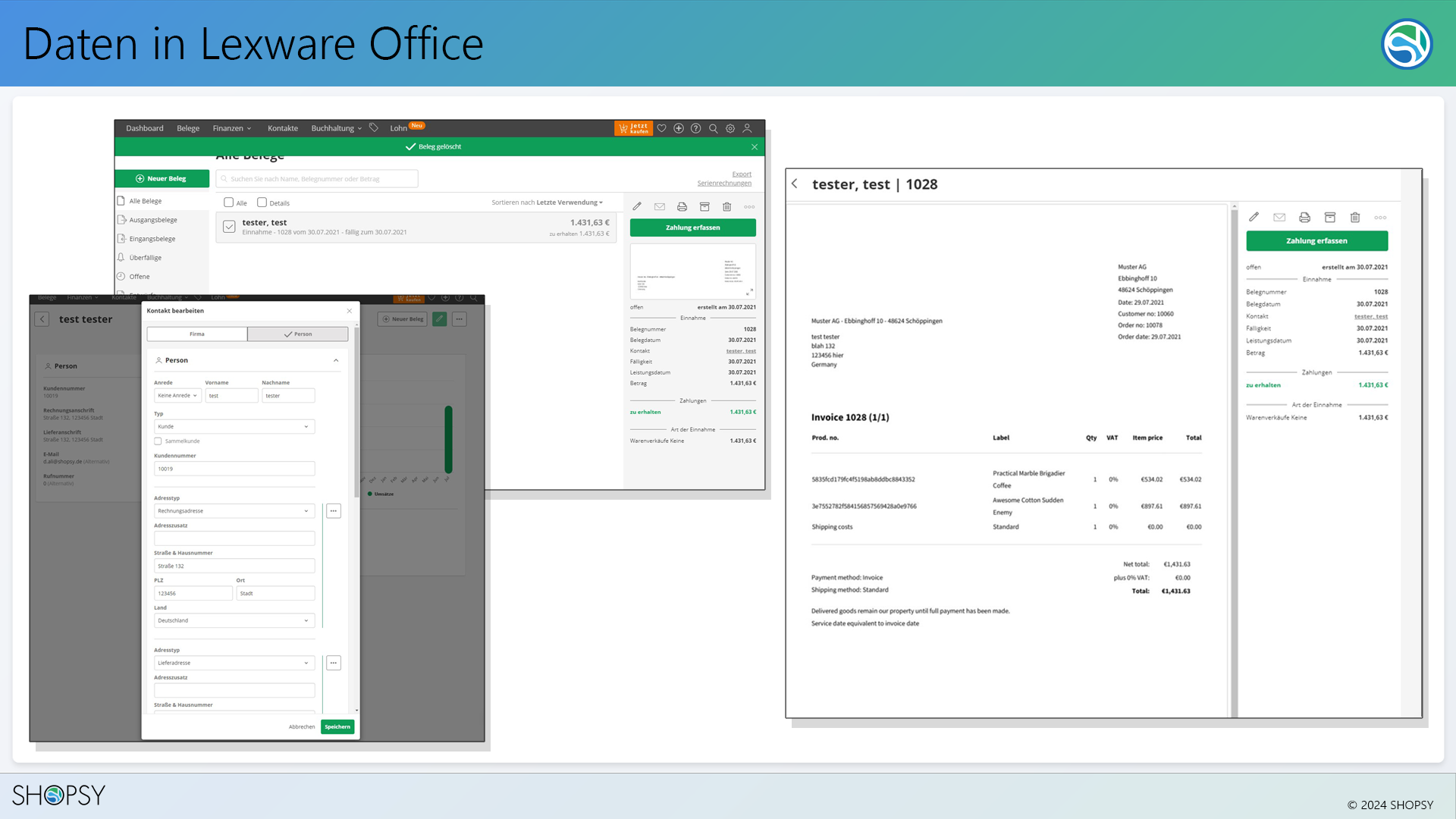1456x819 pixels.
Task: Select 'Überfällige' in the sidebar
Action: 146,258
